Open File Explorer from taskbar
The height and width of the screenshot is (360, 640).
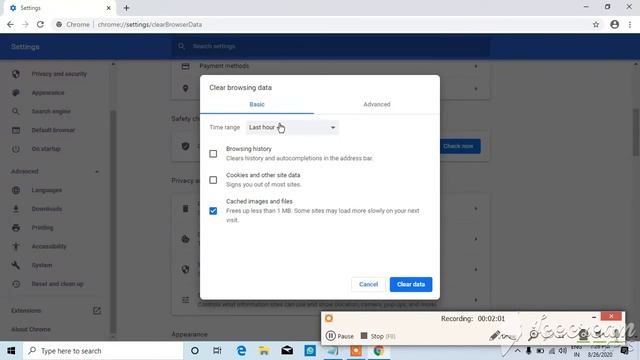pyautogui.click(x=264, y=351)
